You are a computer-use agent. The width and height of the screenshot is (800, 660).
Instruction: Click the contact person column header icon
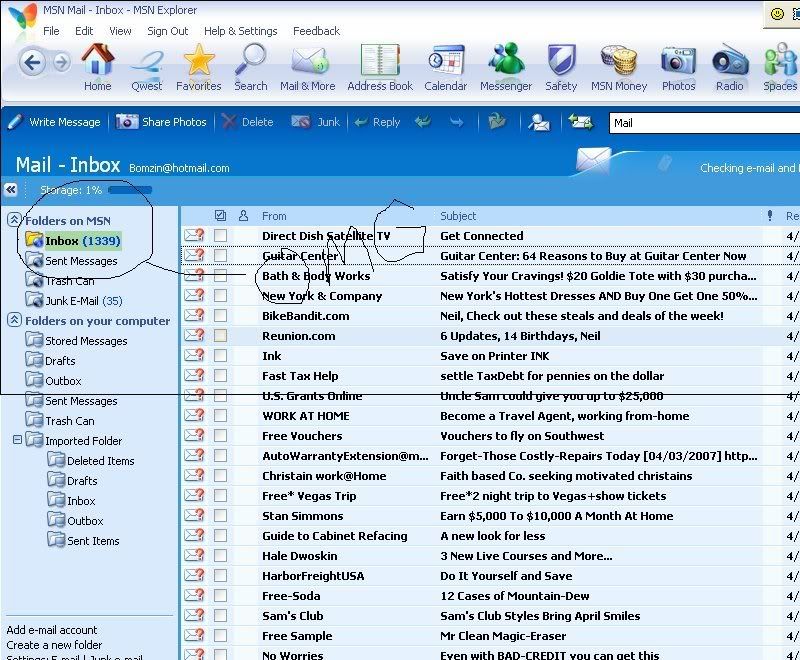[243, 216]
